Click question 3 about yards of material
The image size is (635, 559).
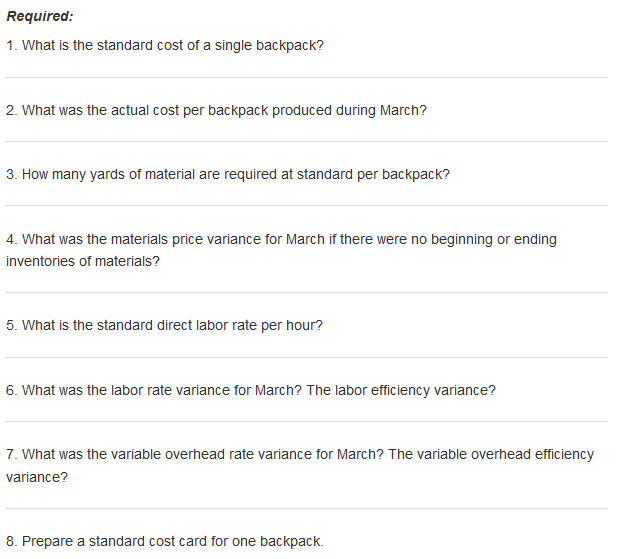pos(228,175)
